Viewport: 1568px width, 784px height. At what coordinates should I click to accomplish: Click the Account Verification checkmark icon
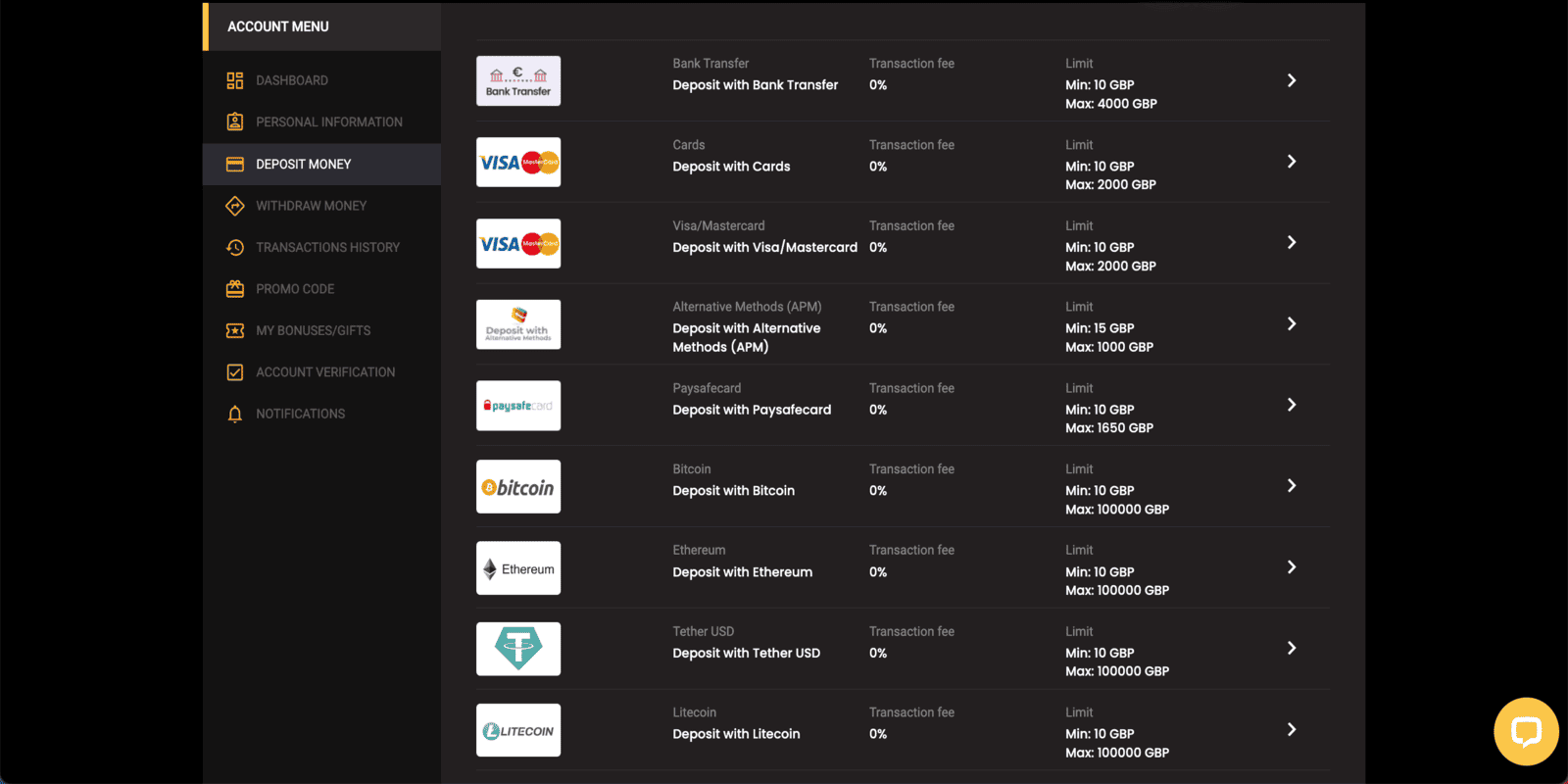click(235, 372)
